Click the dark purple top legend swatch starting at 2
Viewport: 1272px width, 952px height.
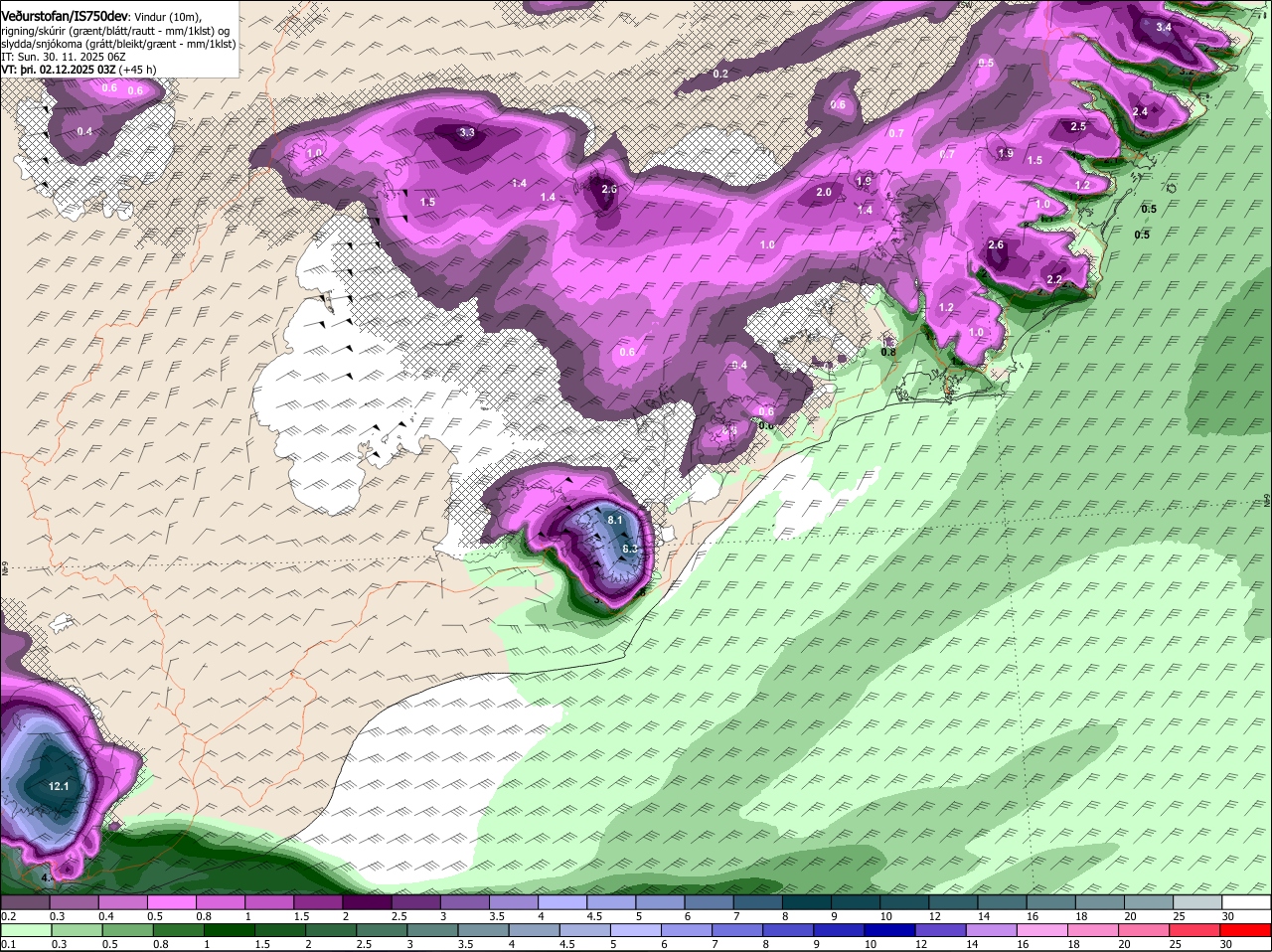[367, 902]
